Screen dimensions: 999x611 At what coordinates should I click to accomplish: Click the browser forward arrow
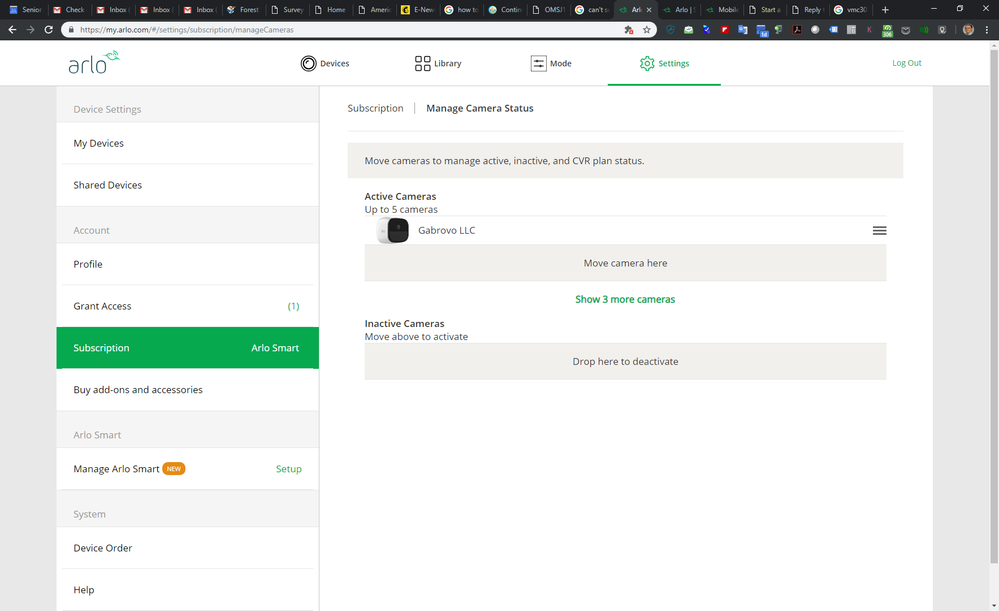[30, 29]
